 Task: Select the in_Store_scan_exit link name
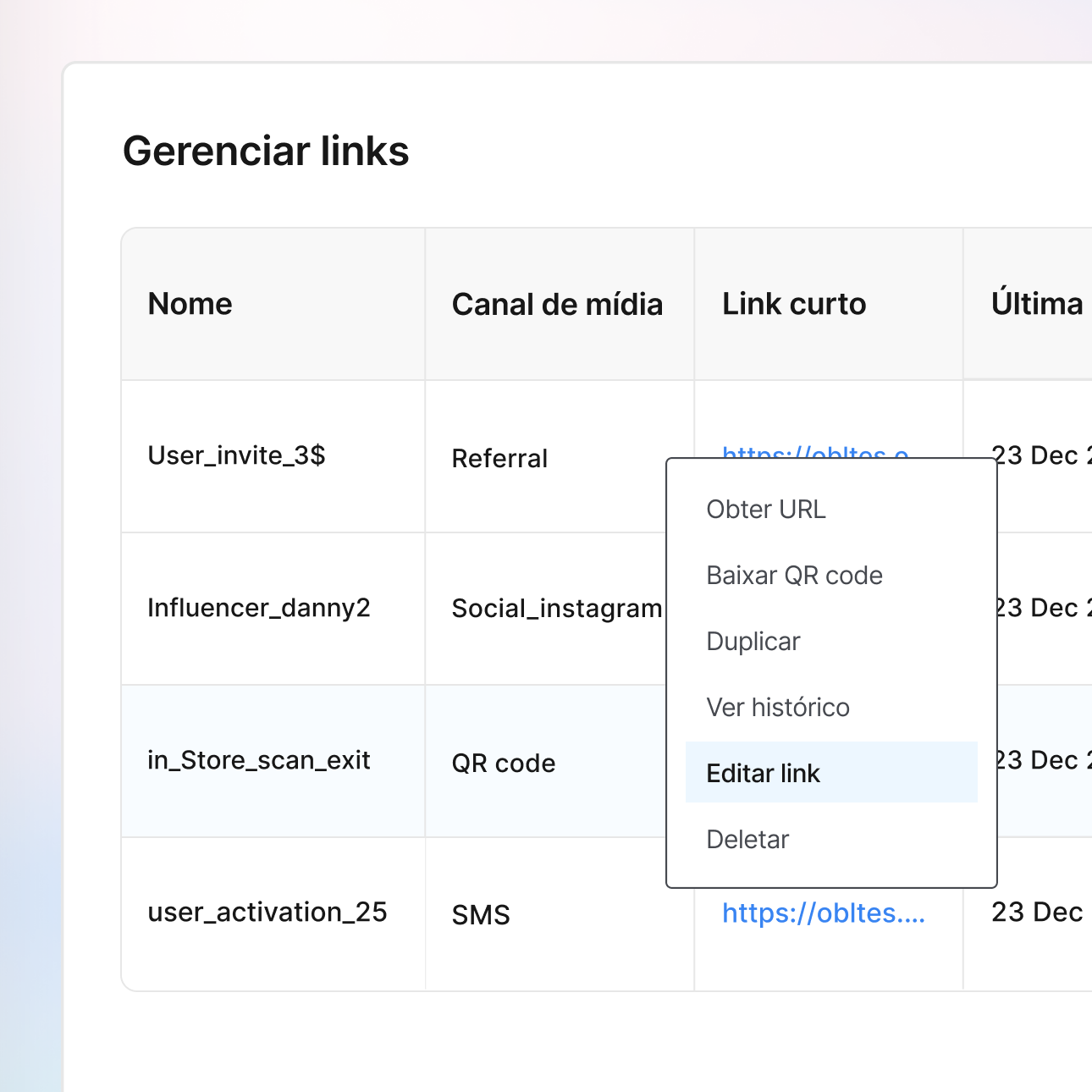(x=258, y=760)
